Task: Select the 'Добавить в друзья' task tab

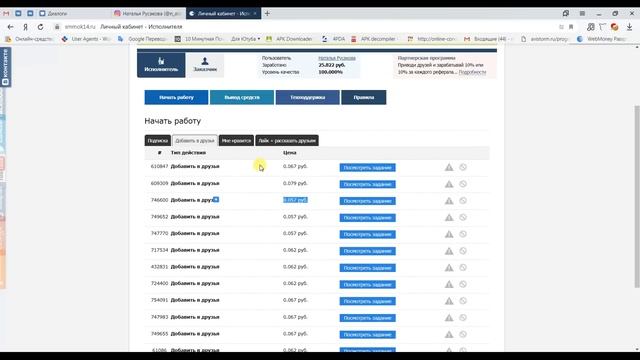Action: pos(195,141)
